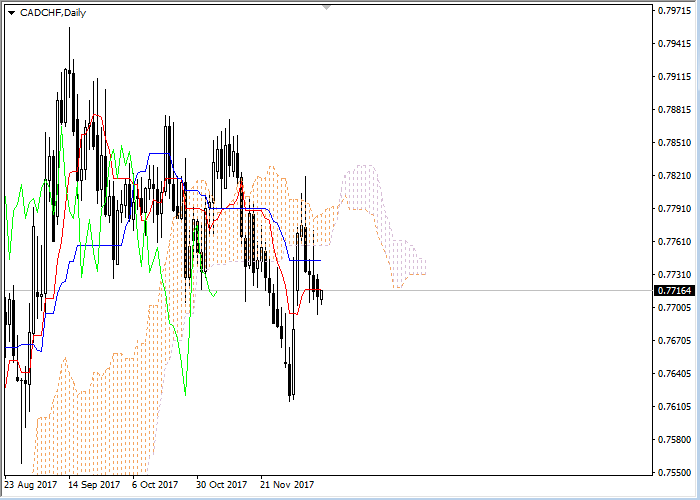The width and height of the screenshot is (700, 500).
Task: Click the 14 Sep 2017 date label
Action: (x=94, y=484)
